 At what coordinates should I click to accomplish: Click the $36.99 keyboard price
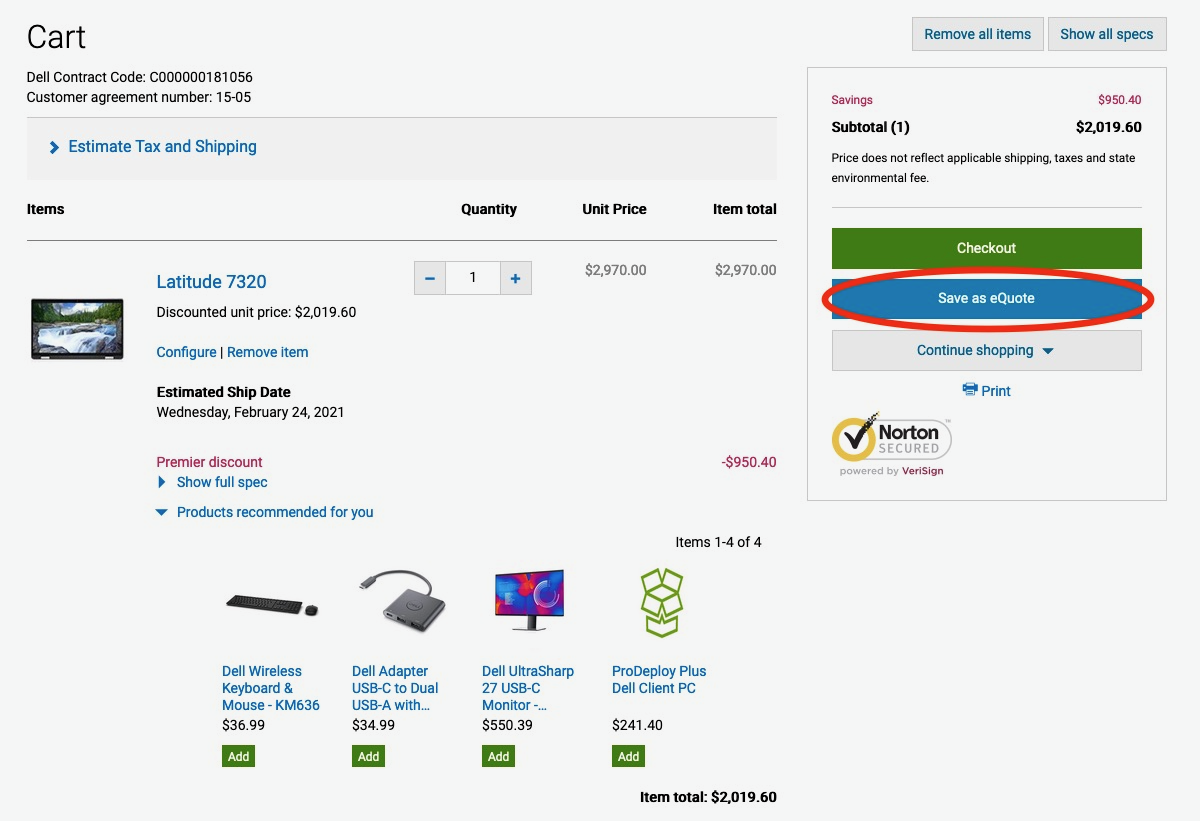(243, 725)
